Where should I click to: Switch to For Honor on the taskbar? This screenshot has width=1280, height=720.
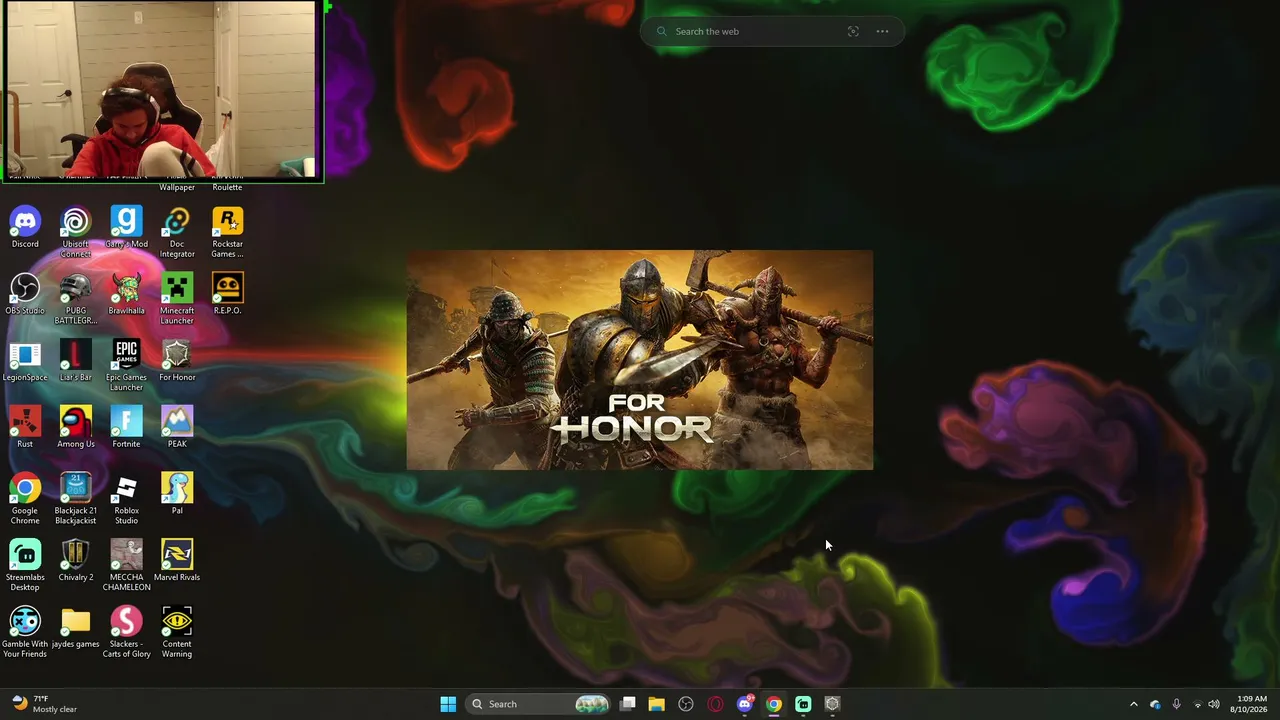pyautogui.click(x=832, y=704)
